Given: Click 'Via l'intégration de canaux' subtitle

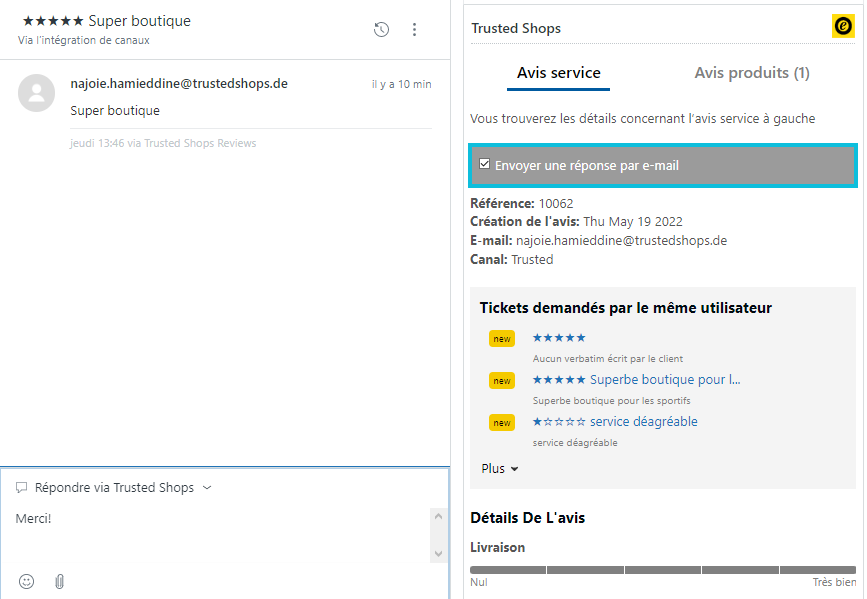Looking at the screenshot, I should click(83, 40).
